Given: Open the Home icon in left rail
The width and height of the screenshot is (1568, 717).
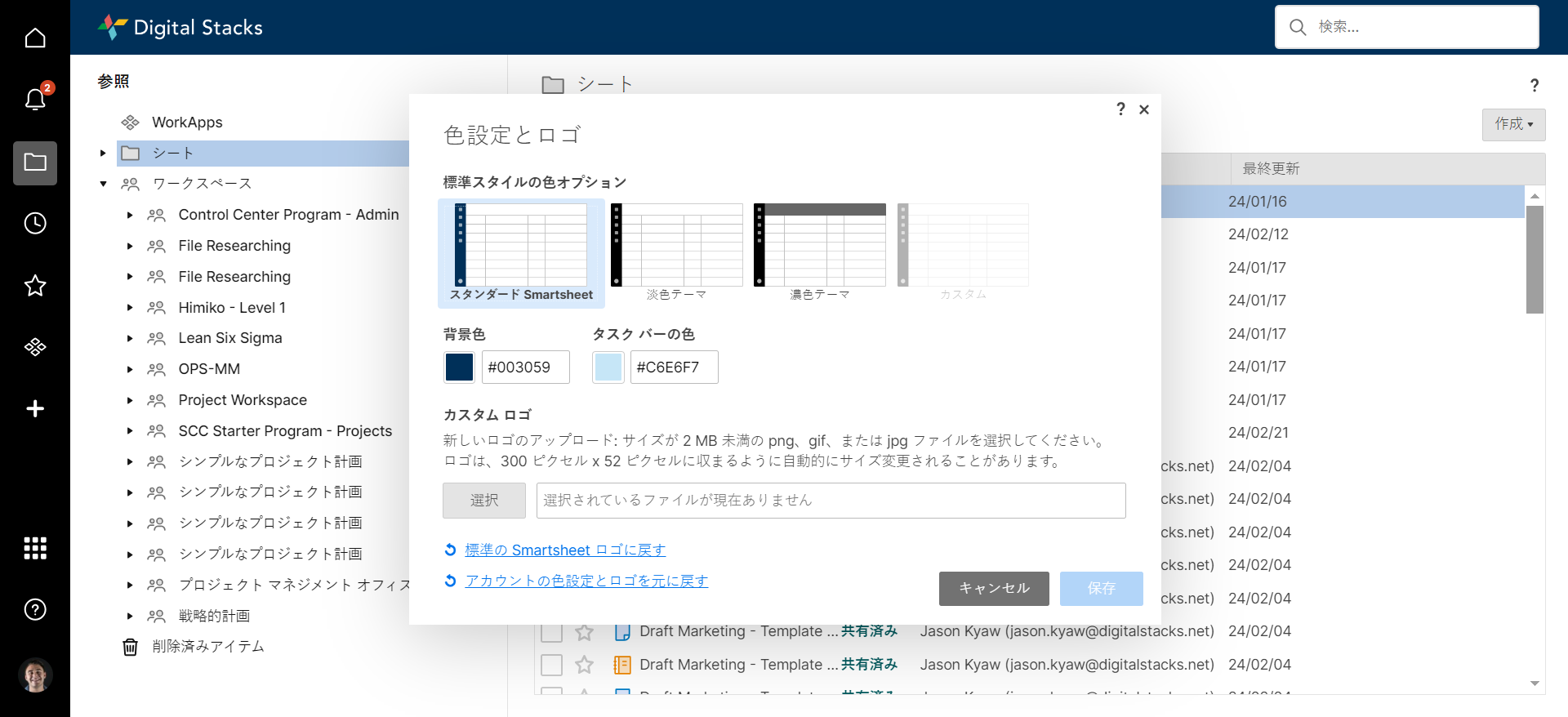Looking at the screenshot, I should [35, 38].
